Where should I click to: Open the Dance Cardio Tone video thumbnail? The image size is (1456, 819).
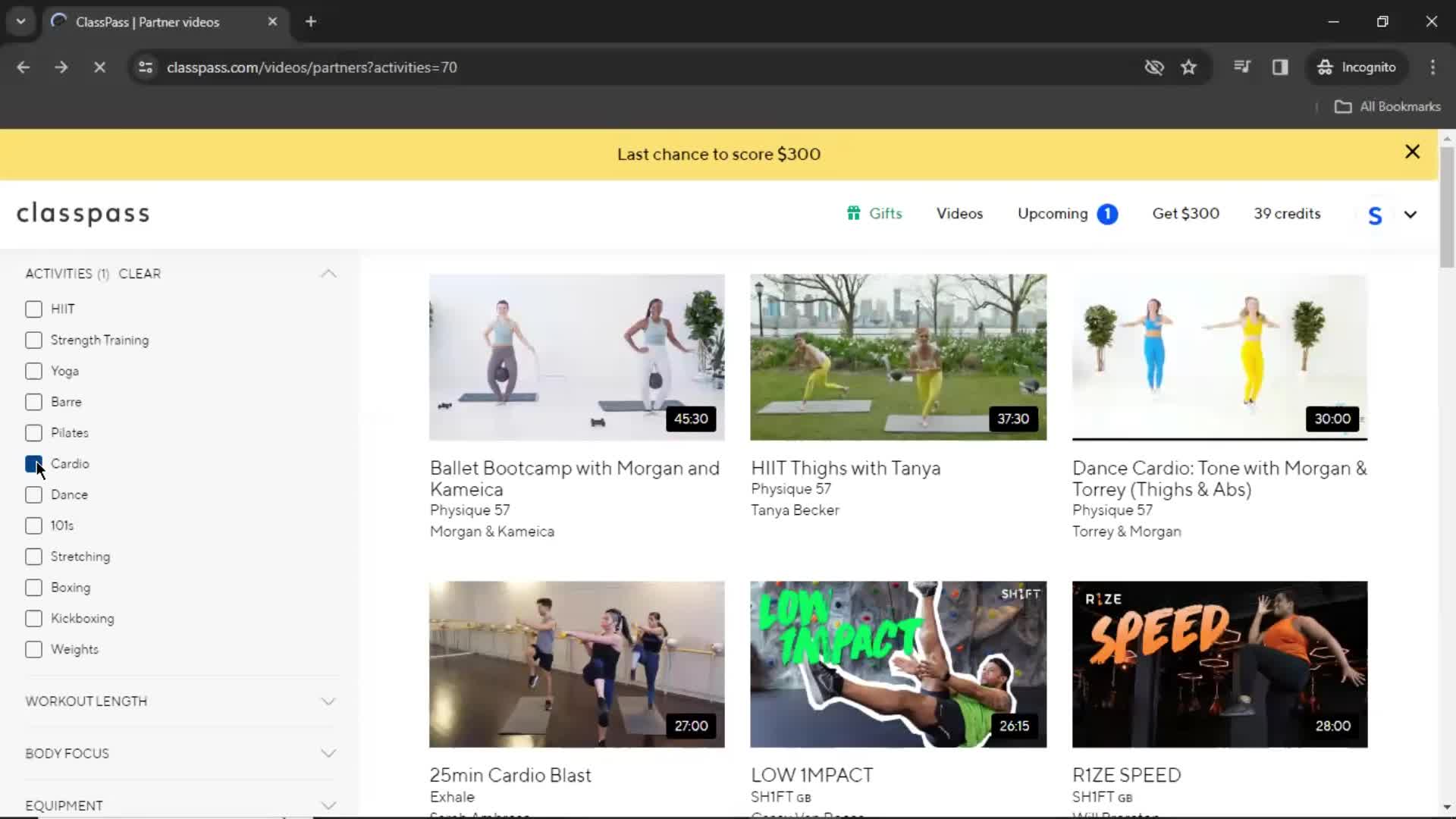click(1219, 357)
